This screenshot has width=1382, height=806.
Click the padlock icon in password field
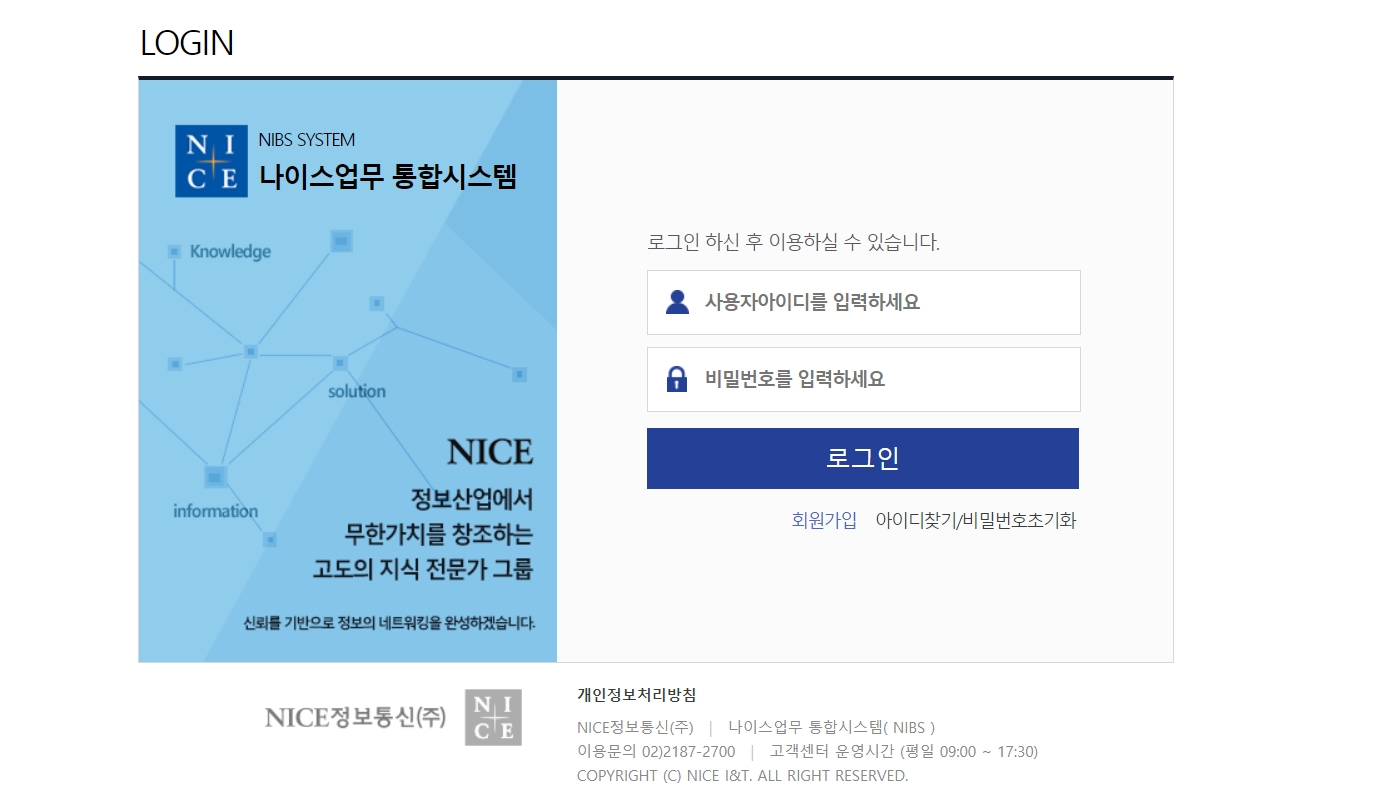[677, 379]
